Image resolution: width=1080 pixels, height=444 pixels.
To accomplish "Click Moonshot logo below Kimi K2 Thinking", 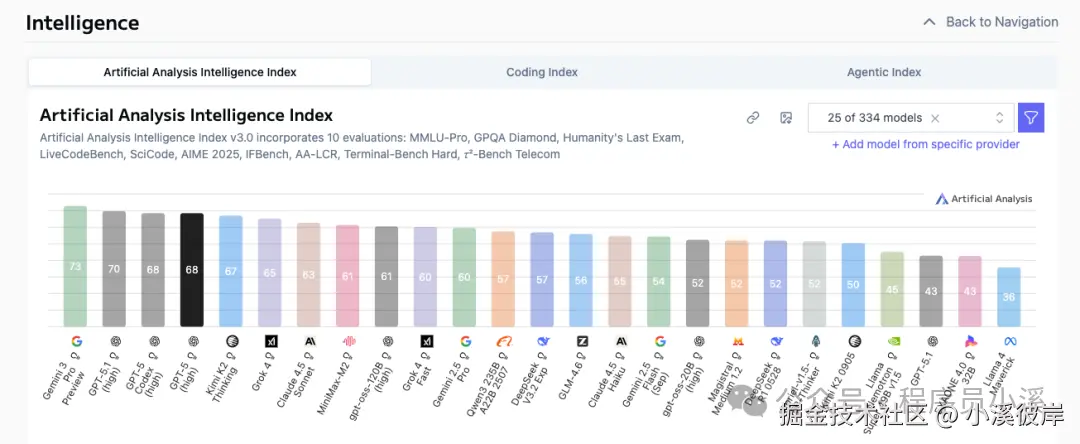I will click(231, 341).
